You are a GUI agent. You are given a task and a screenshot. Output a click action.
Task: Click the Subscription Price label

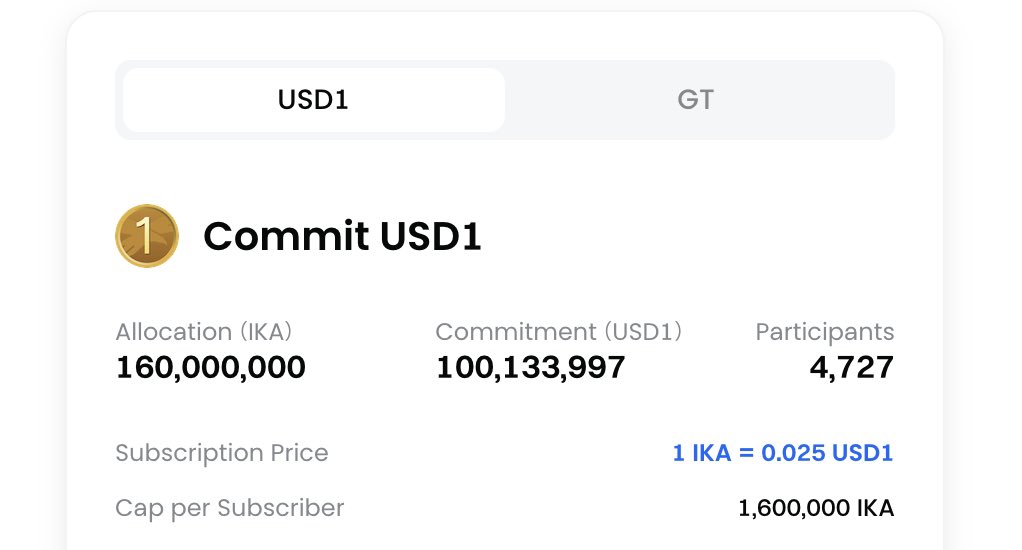222,453
